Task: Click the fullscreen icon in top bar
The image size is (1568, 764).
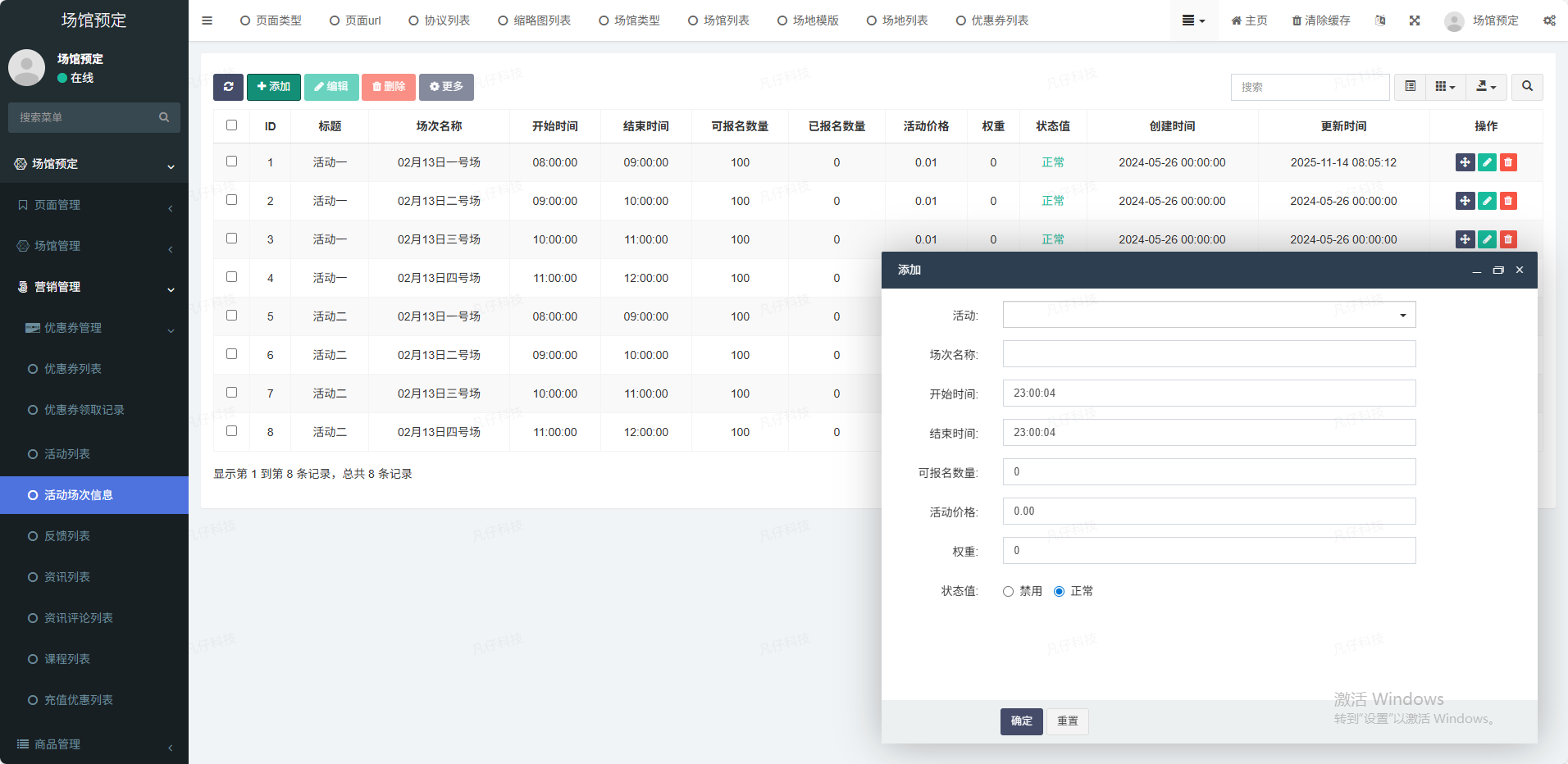Action: coord(1415,20)
